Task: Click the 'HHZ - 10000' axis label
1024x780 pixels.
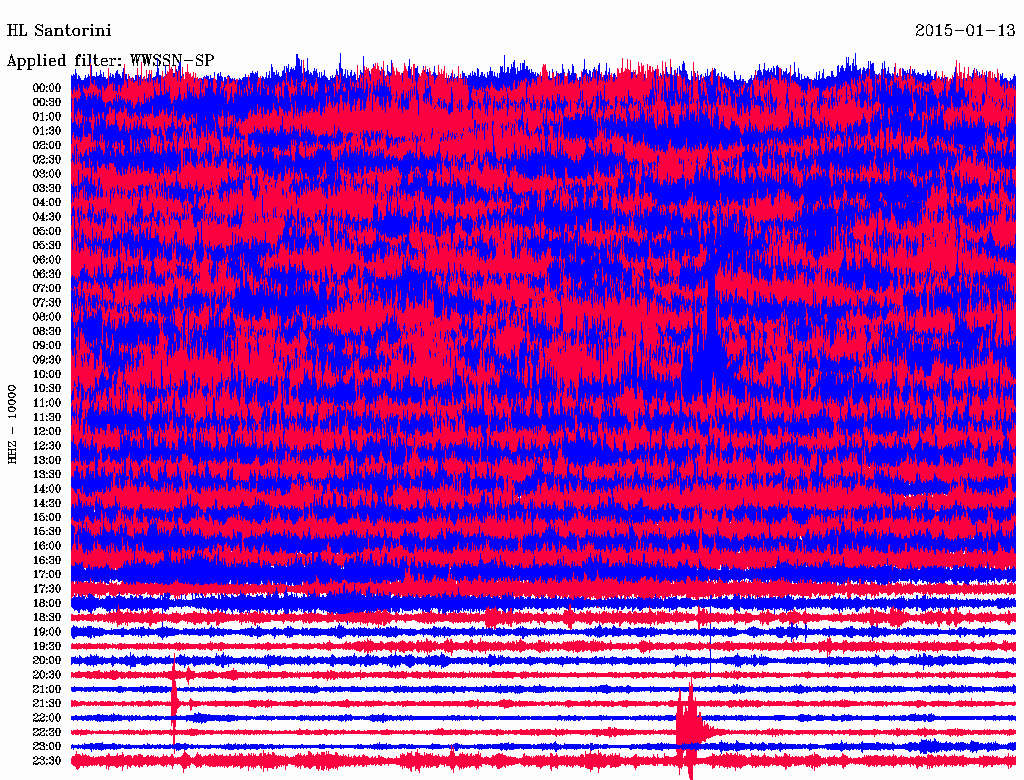Action: click(x=12, y=424)
